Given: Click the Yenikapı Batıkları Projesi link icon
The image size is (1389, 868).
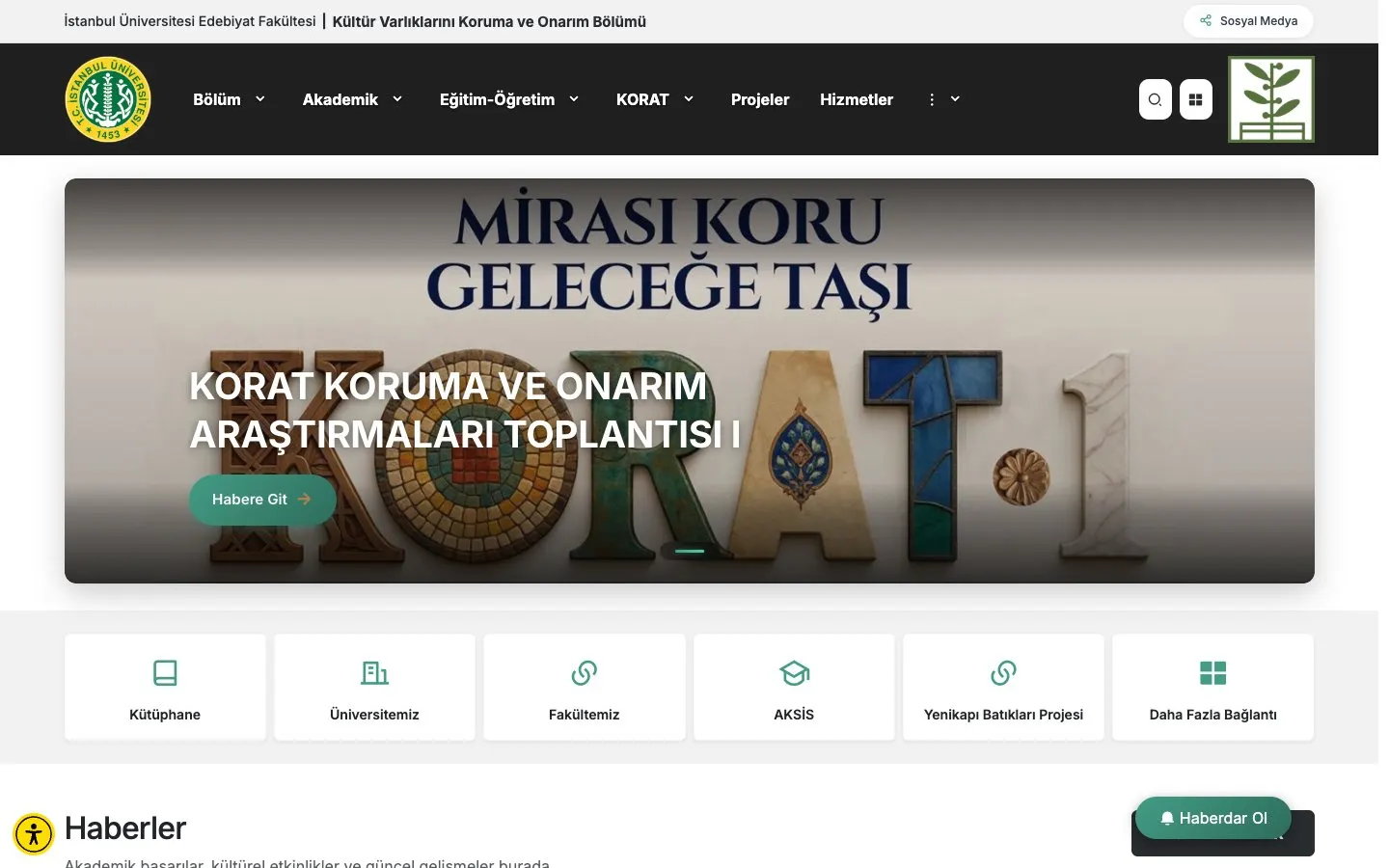Looking at the screenshot, I should click(x=1003, y=672).
